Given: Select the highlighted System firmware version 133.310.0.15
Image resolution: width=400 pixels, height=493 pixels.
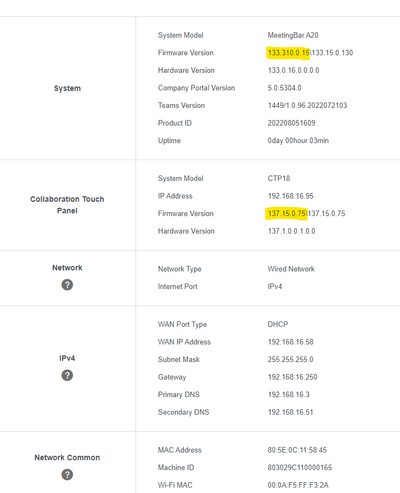Looking at the screenshot, I should coord(289,53).
